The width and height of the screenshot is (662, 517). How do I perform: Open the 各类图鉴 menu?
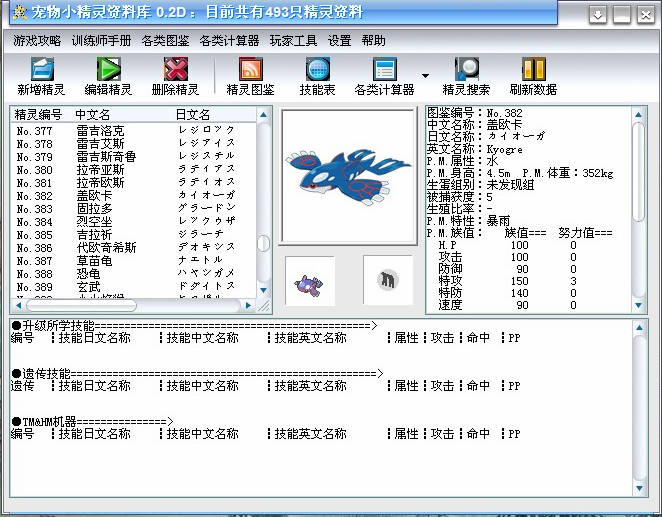166,41
